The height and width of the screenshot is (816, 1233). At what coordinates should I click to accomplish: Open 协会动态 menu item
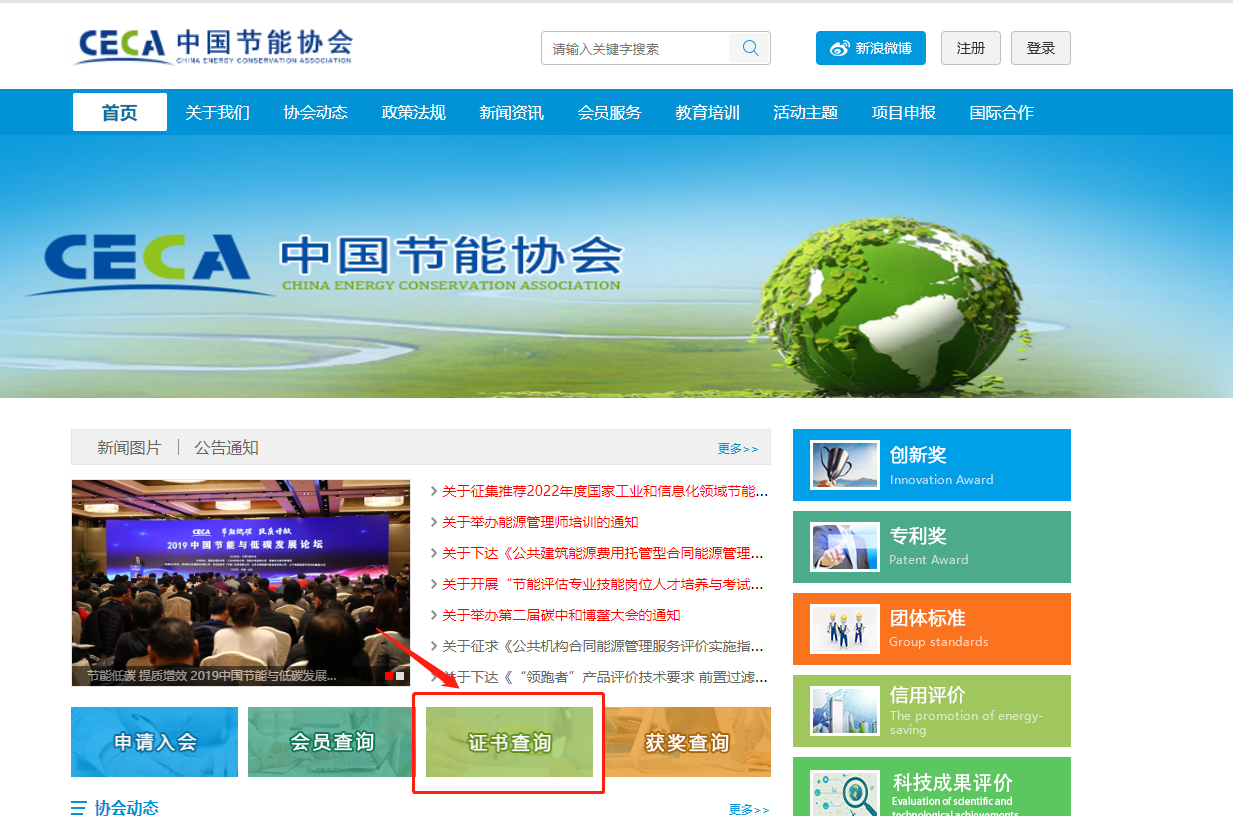click(315, 112)
